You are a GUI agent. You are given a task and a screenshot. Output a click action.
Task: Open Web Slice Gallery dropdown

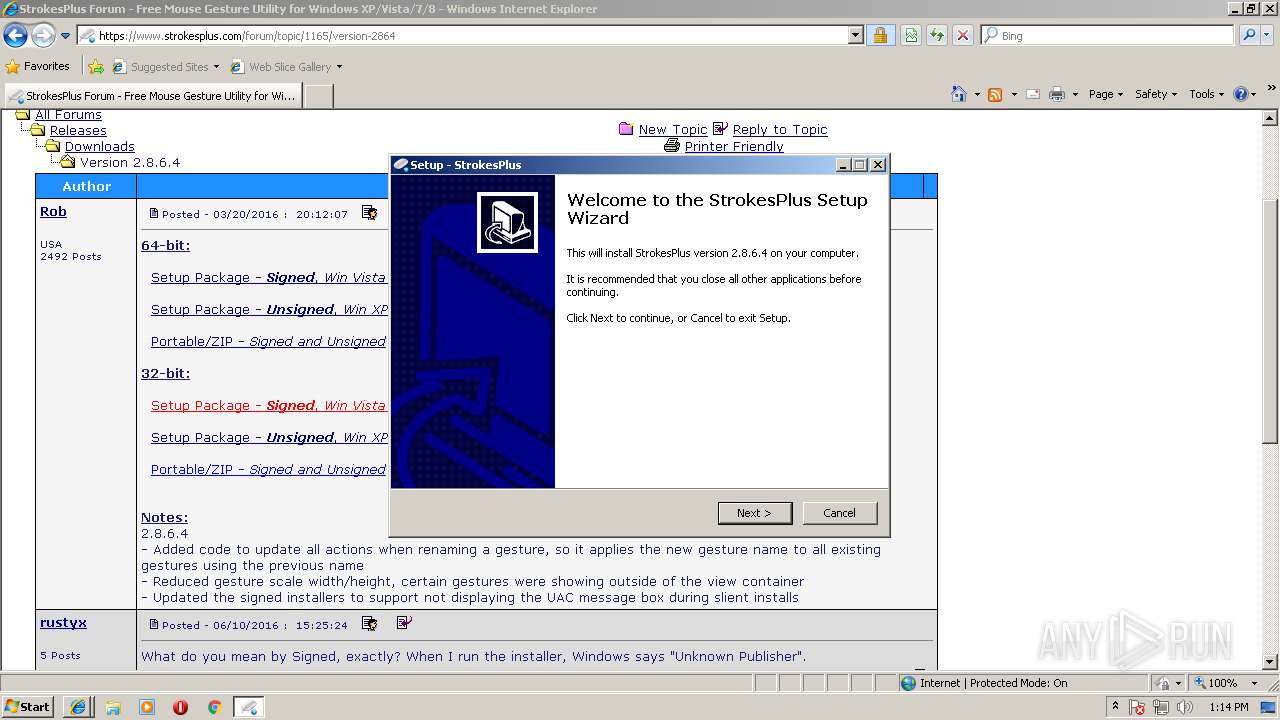(x=287, y=67)
